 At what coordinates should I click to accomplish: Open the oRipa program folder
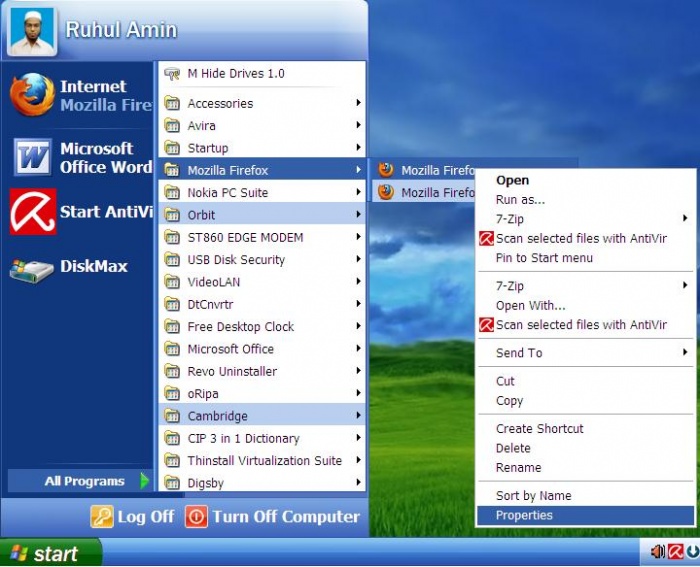pyautogui.click(x=262, y=393)
